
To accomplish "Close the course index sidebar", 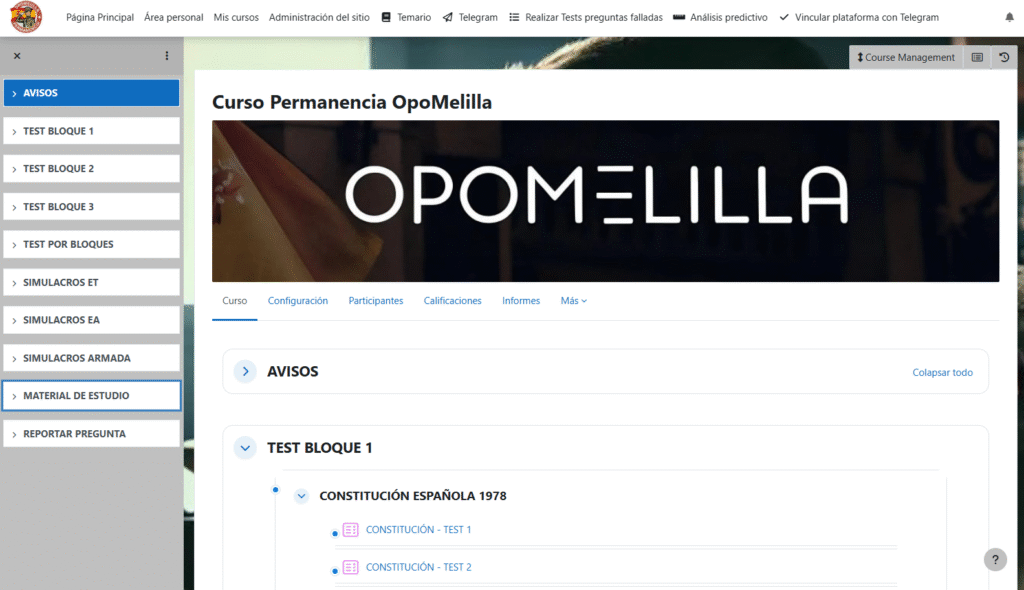I will click(x=17, y=56).
